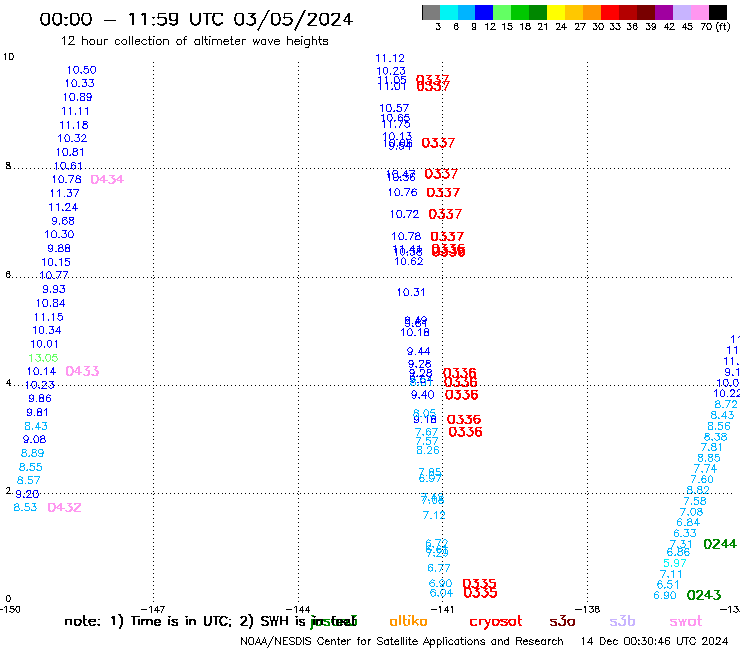This screenshot has width=740, height=650.
Task: Click the 's3b' satellite legend label
Action: coord(622,621)
